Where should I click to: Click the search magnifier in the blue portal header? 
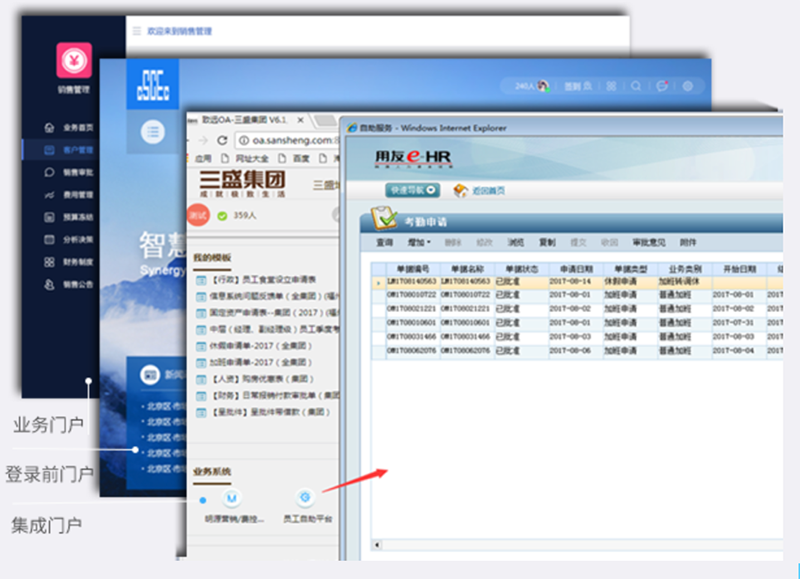coord(637,87)
